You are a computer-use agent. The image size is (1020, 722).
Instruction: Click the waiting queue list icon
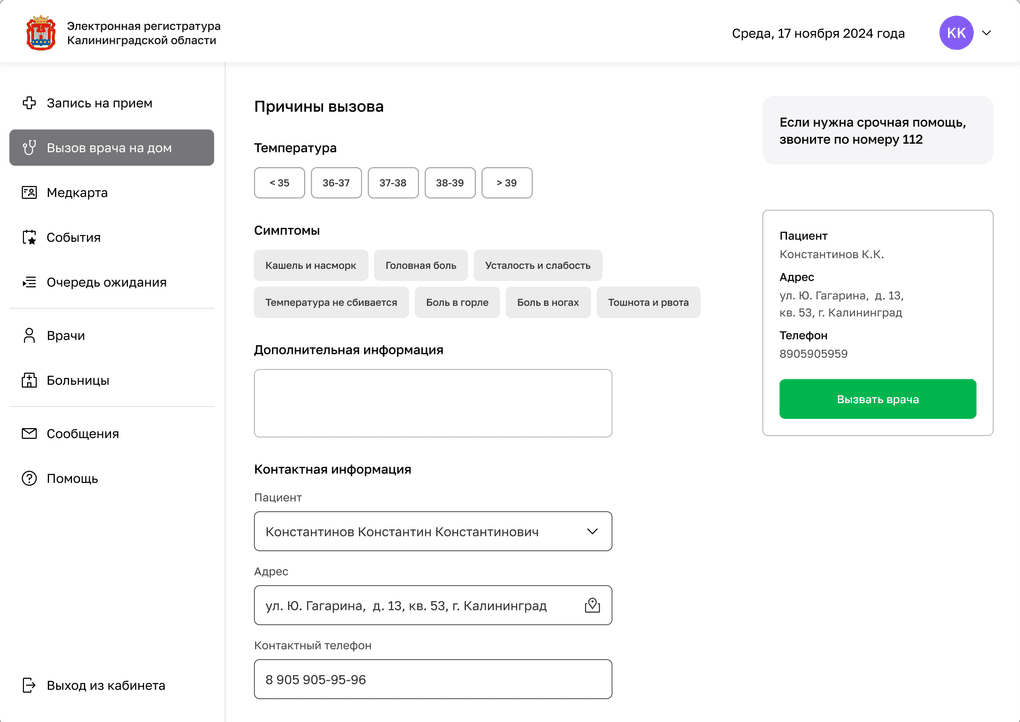pos(29,283)
